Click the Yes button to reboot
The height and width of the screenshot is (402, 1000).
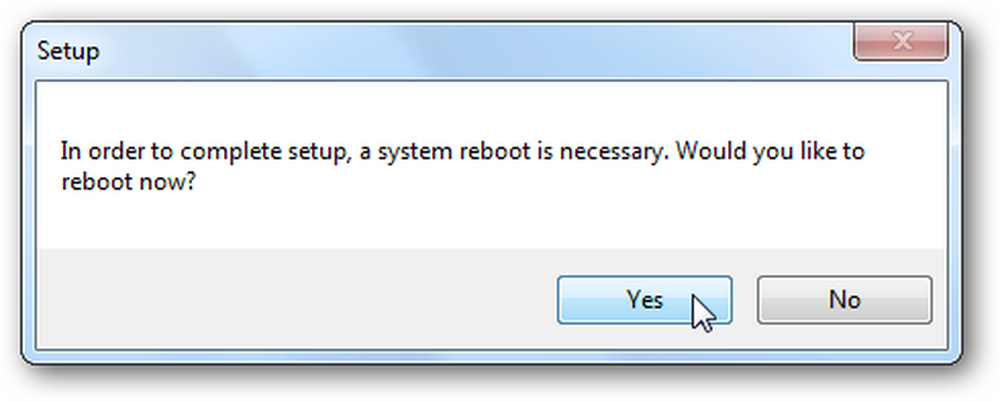click(644, 300)
